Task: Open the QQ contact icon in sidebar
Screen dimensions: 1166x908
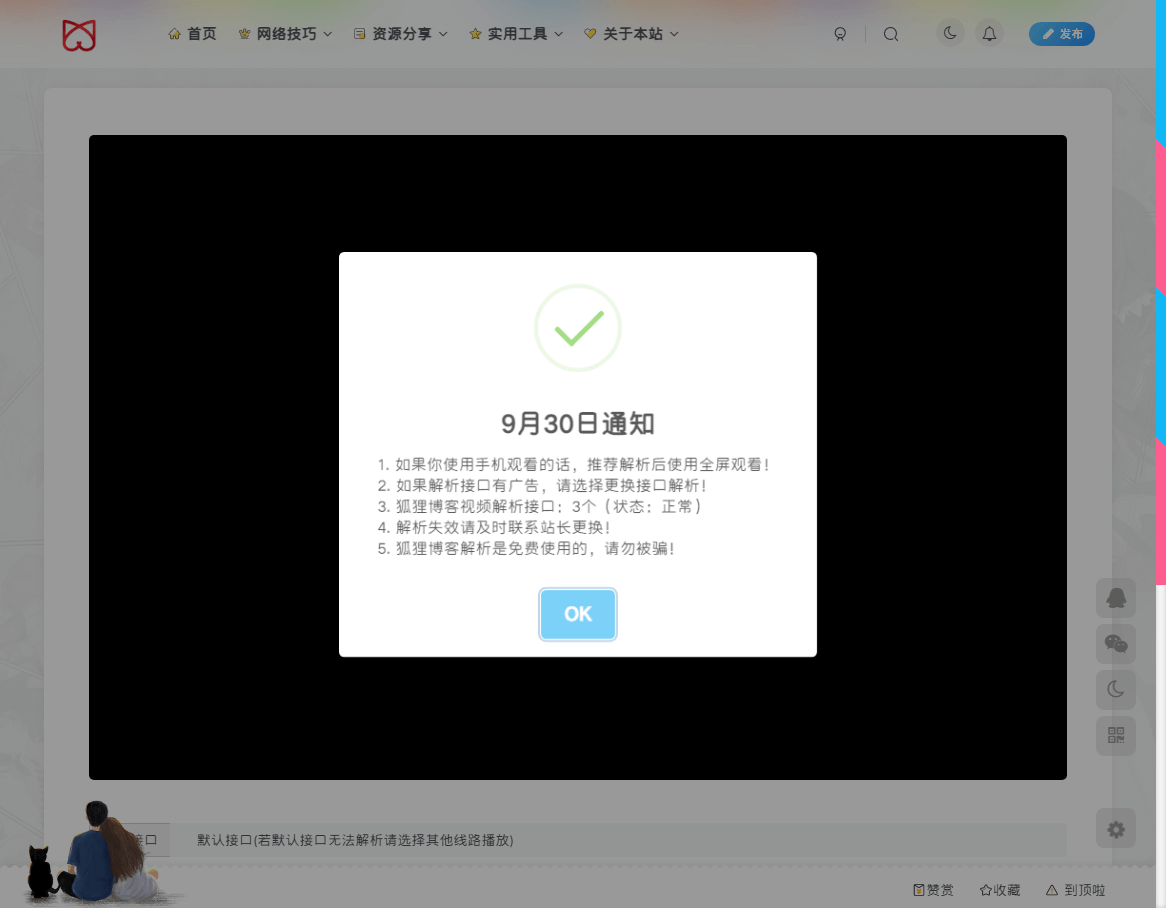Action: tap(1116, 598)
